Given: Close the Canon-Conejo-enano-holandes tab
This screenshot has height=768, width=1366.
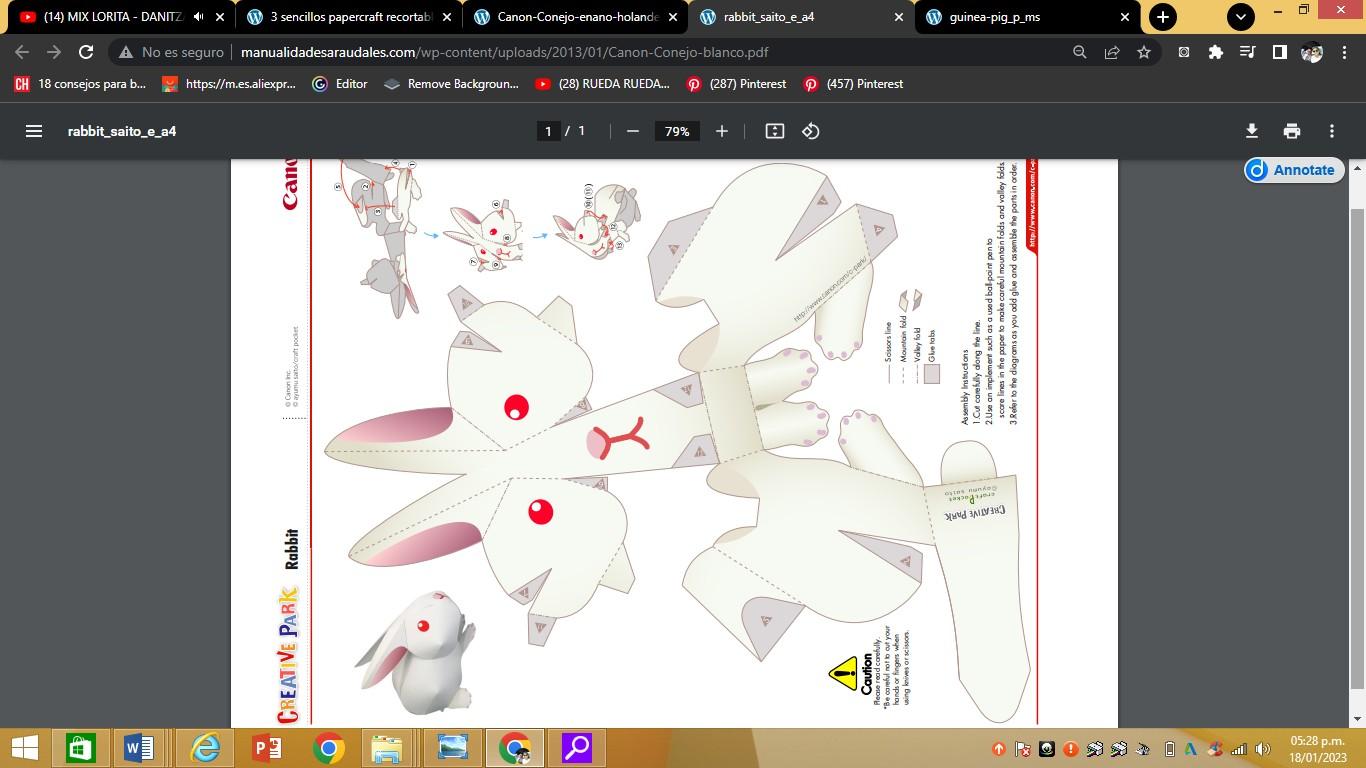Looking at the screenshot, I should [672, 17].
